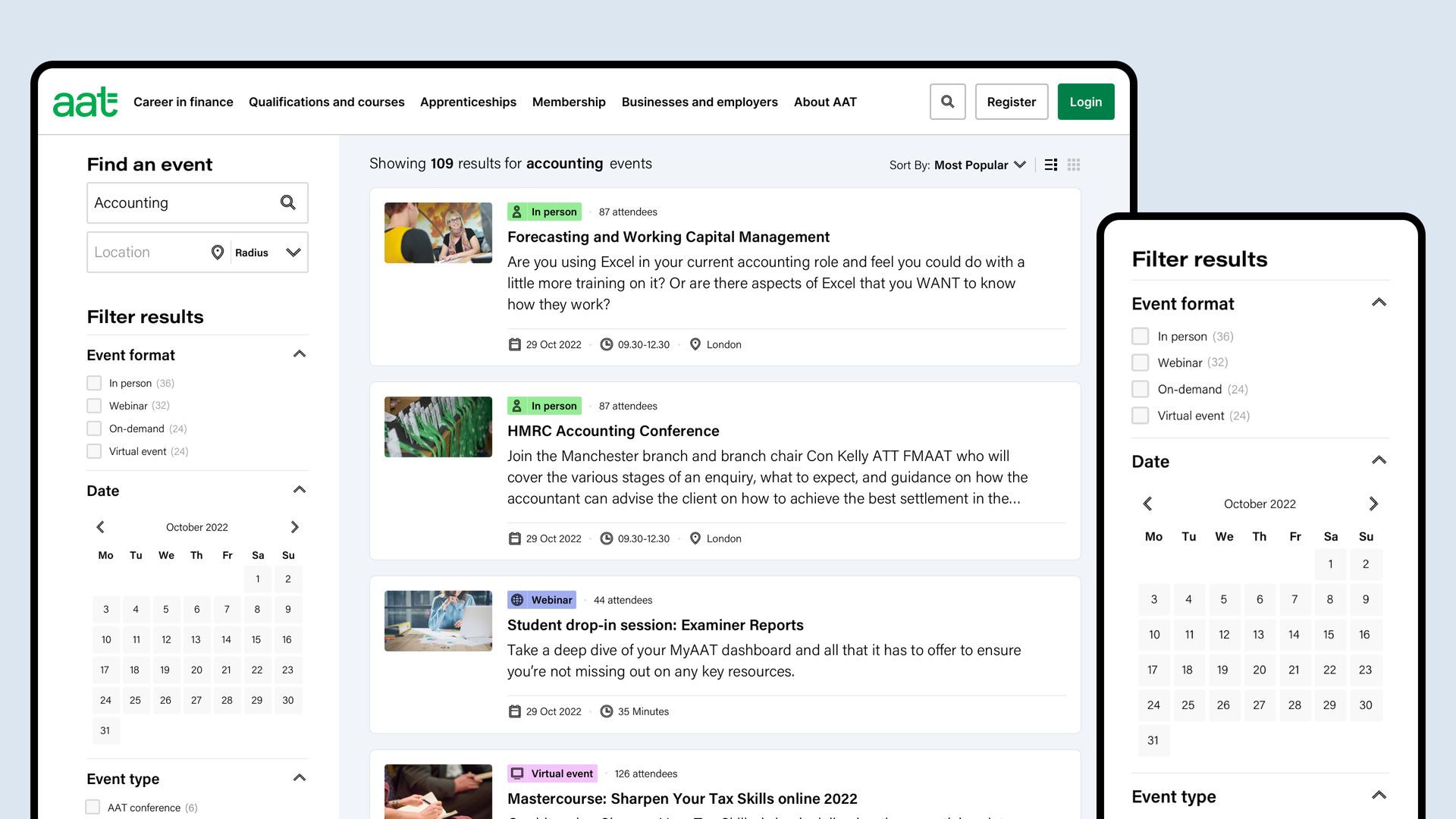This screenshot has width=1456, height=819.
Task: Click the green Login button
Action: click(x=1086, y=102)
